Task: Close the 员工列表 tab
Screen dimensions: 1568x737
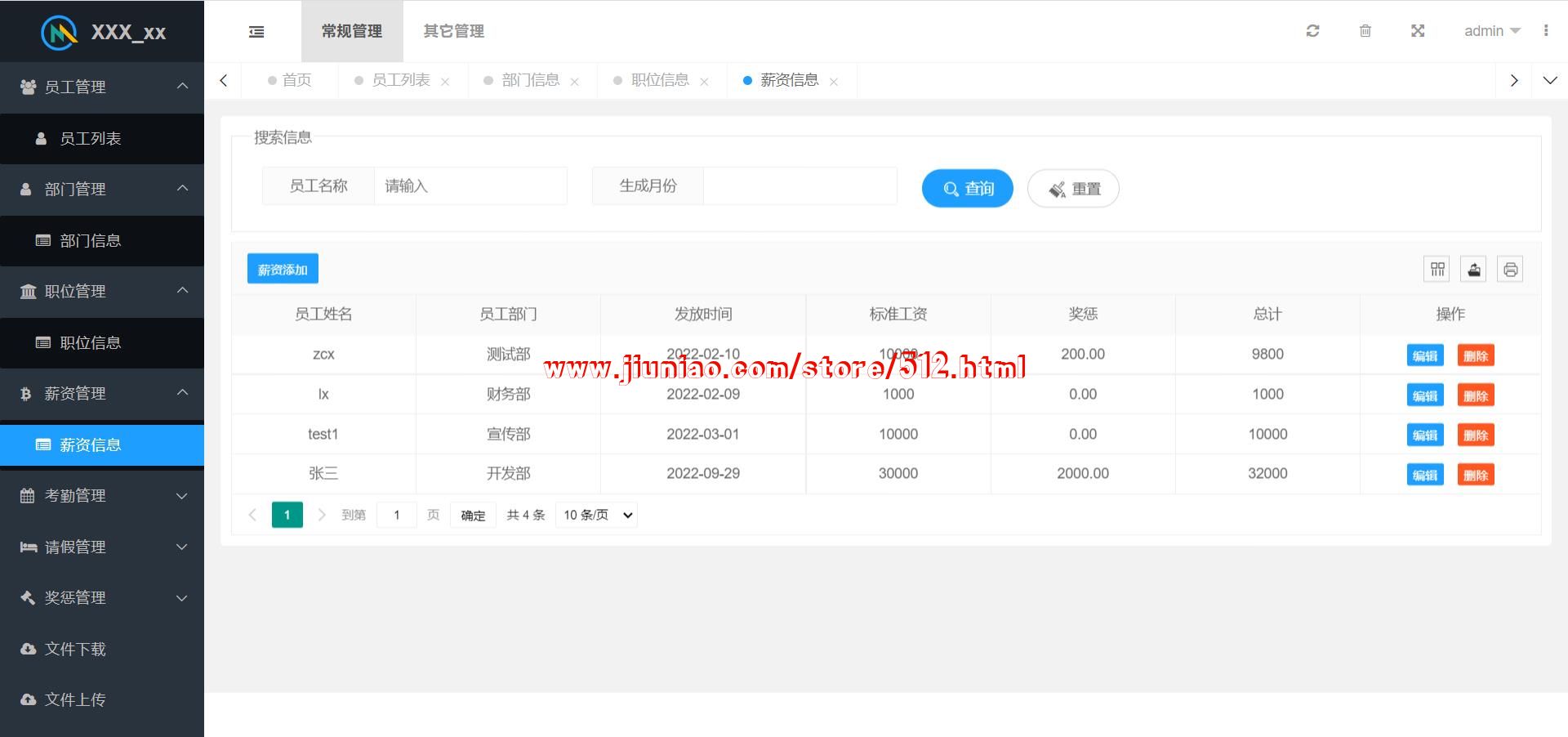Action: (445, 82)
